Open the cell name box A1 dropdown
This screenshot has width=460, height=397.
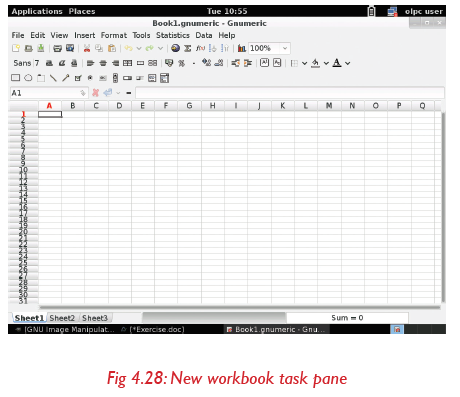click(x=83, y=93)
